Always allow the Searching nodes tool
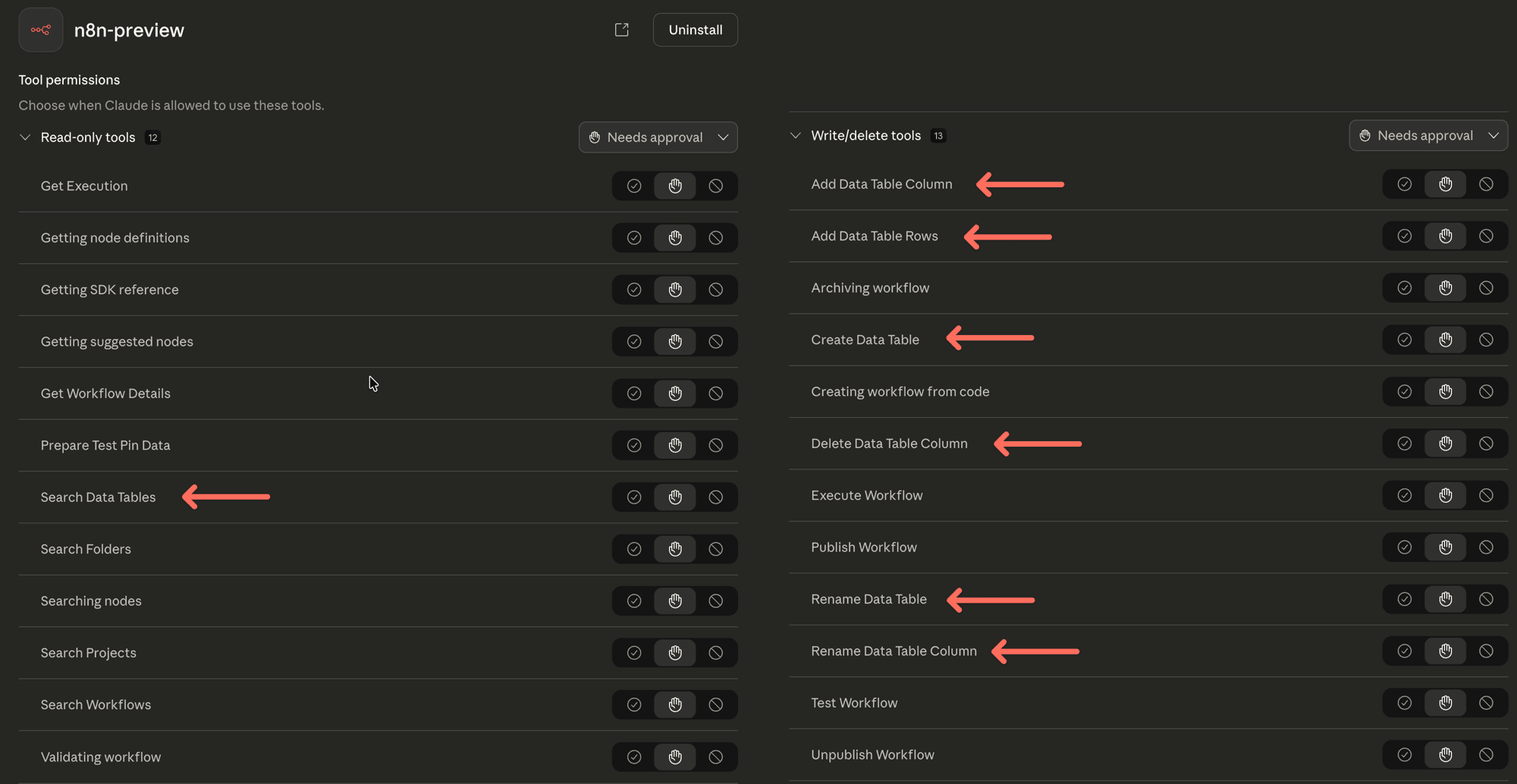This screenshot has height=784, width=1517. tap(634, 601)
